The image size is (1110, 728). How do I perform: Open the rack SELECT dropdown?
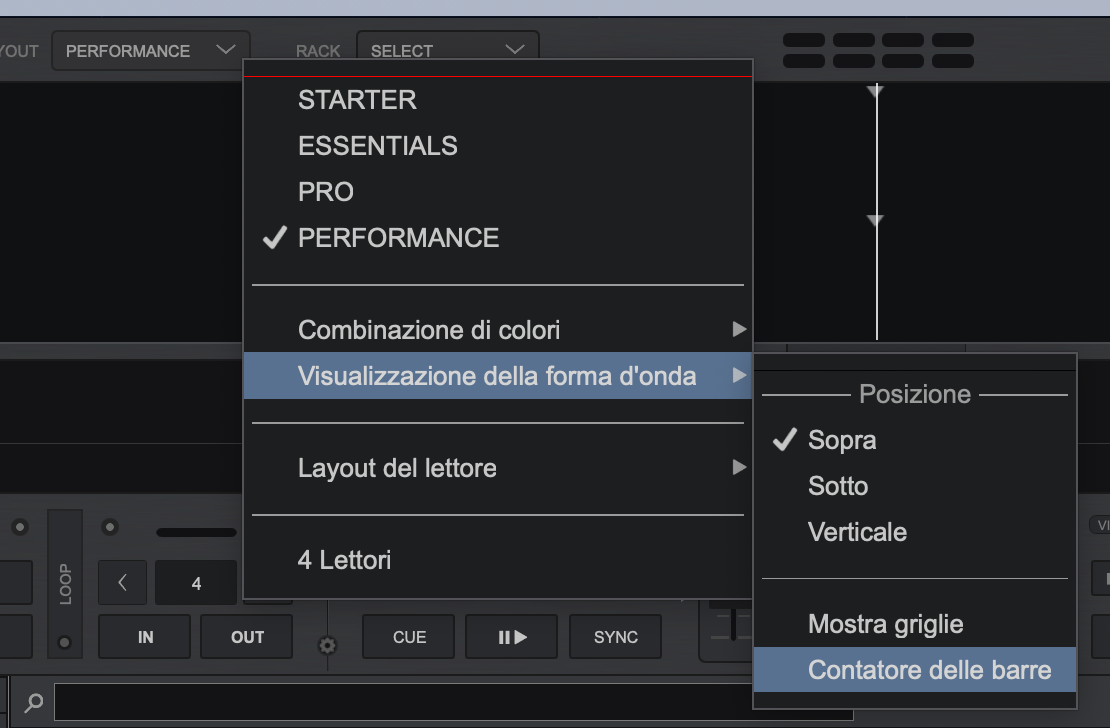pyautogui.click(x=447, y=50)
